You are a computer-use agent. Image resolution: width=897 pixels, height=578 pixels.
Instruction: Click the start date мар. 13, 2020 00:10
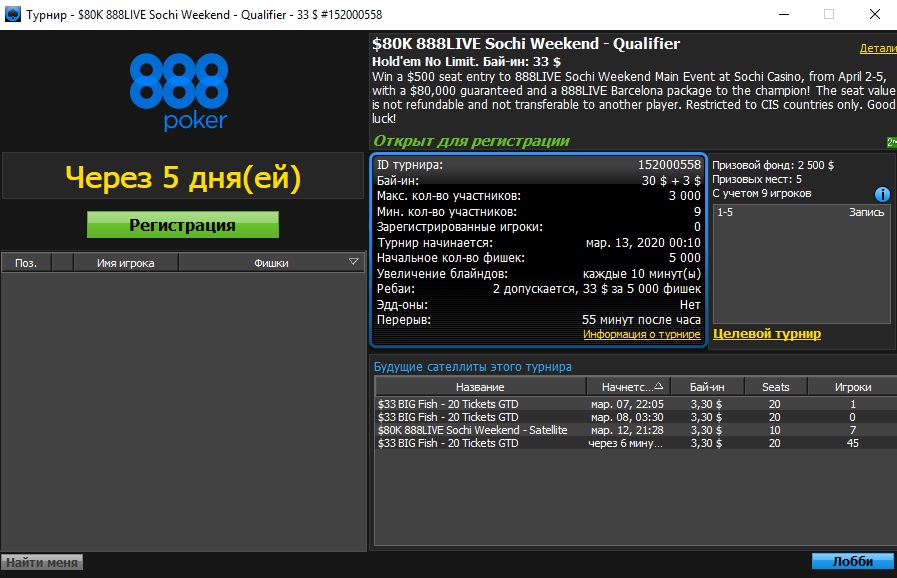pyautogui.click(x=643, y=243)
